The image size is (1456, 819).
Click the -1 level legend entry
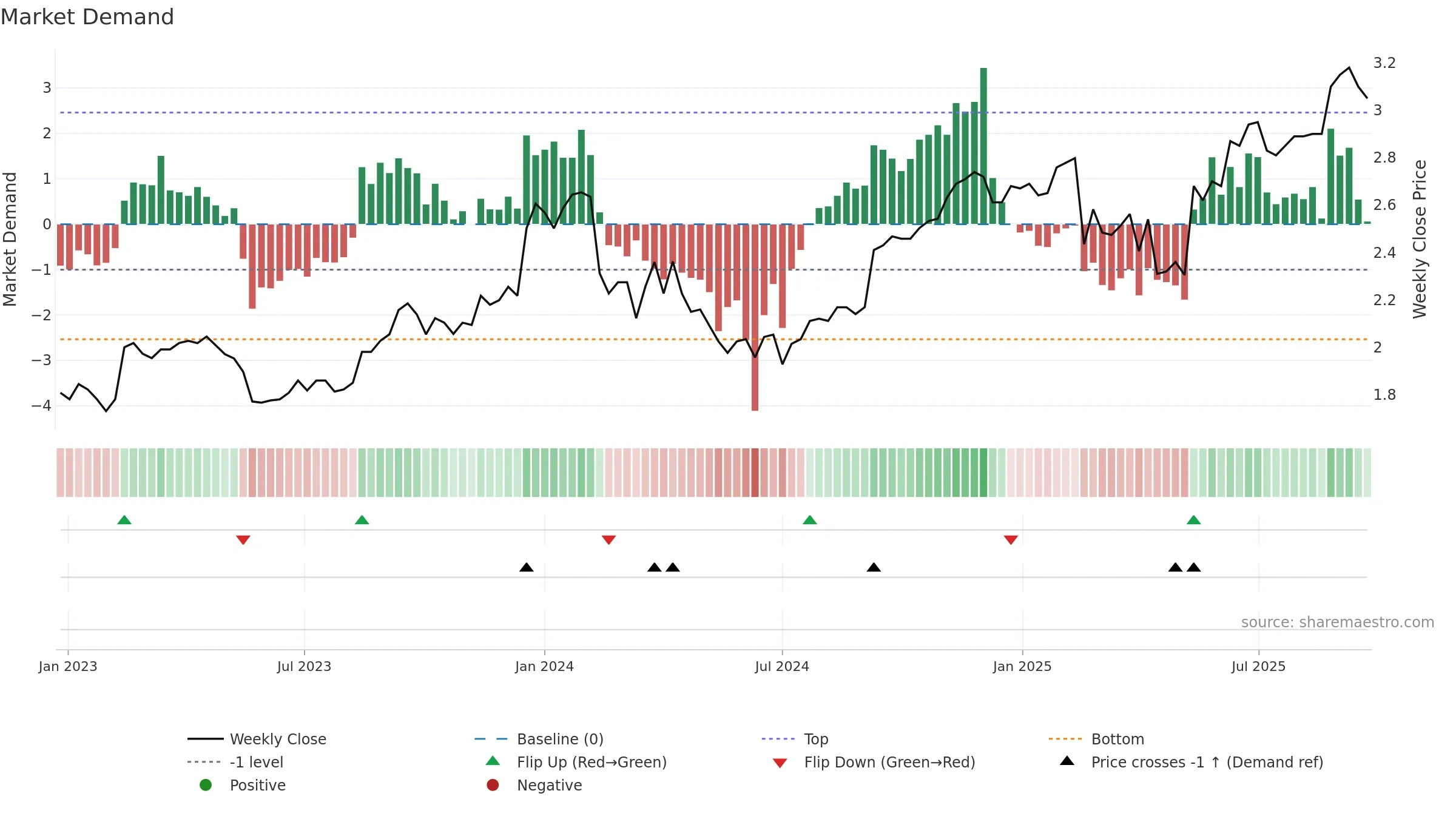click(235, 762)
